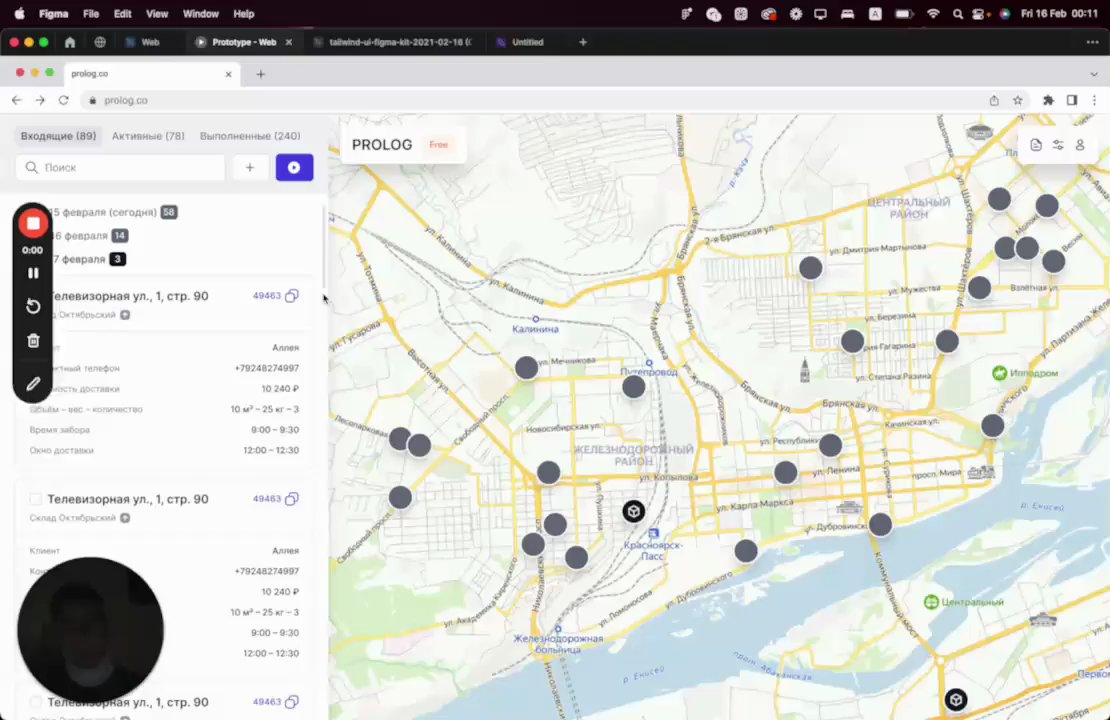This screenshot has height=720, width=1110.
Task: Open the Edit menu
Action: [122, 13]
